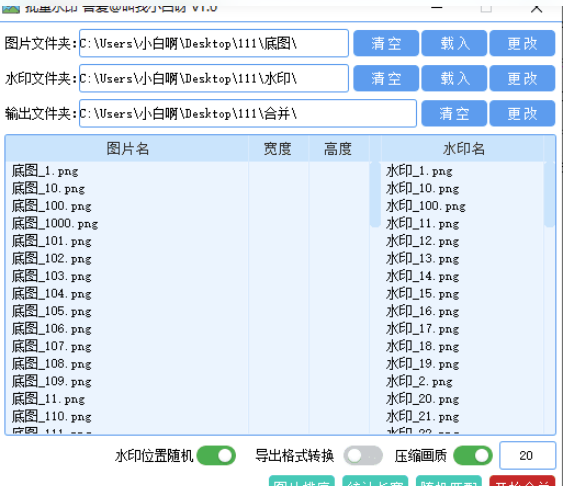This screenshot has height=486, width=563.
Task: Click the 水印名 column header
Action: [463, 149]
